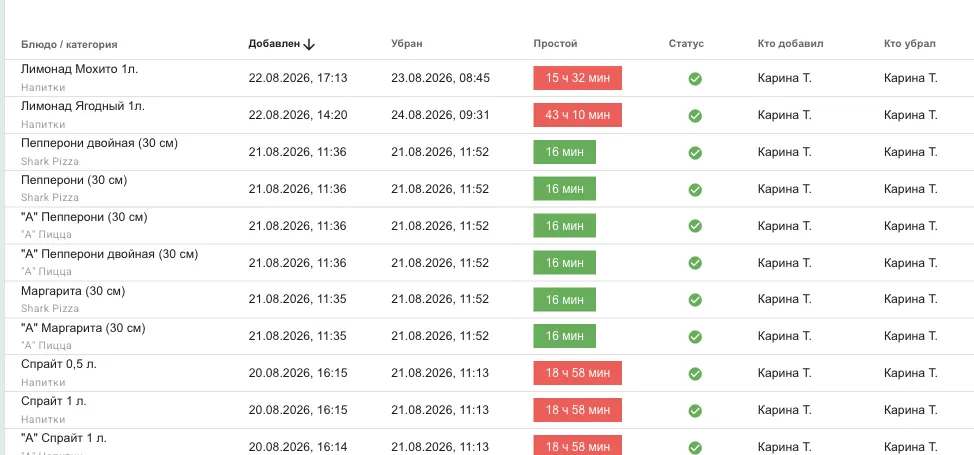The image size is (974, 455).
Task: Click status checkmark for "A" Пепперони (30 см)
Action: tap(695, 226)
